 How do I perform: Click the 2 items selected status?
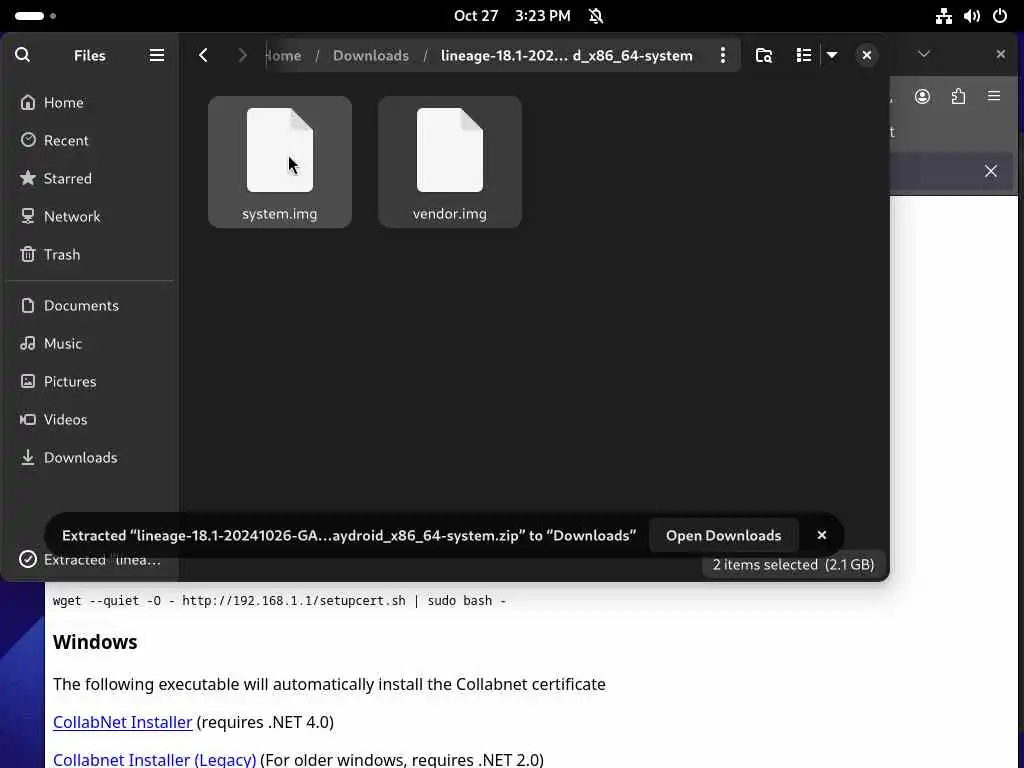(x=793, y=564)
